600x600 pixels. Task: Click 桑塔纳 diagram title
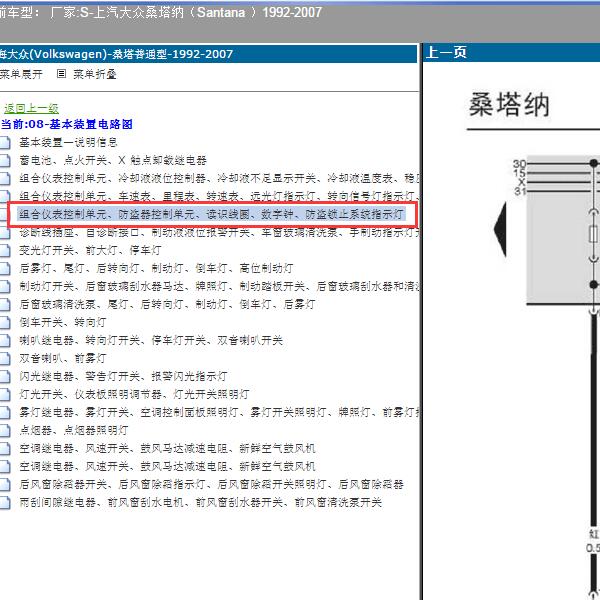tap(509, 104)
